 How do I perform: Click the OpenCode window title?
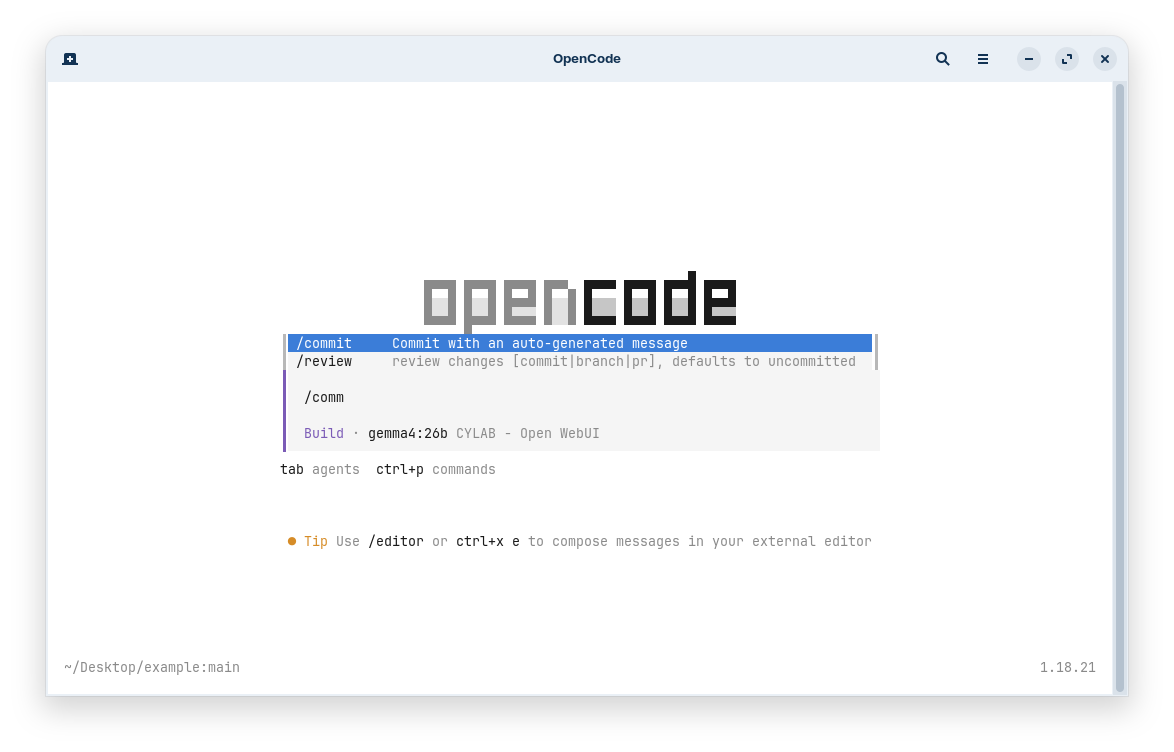586,58
